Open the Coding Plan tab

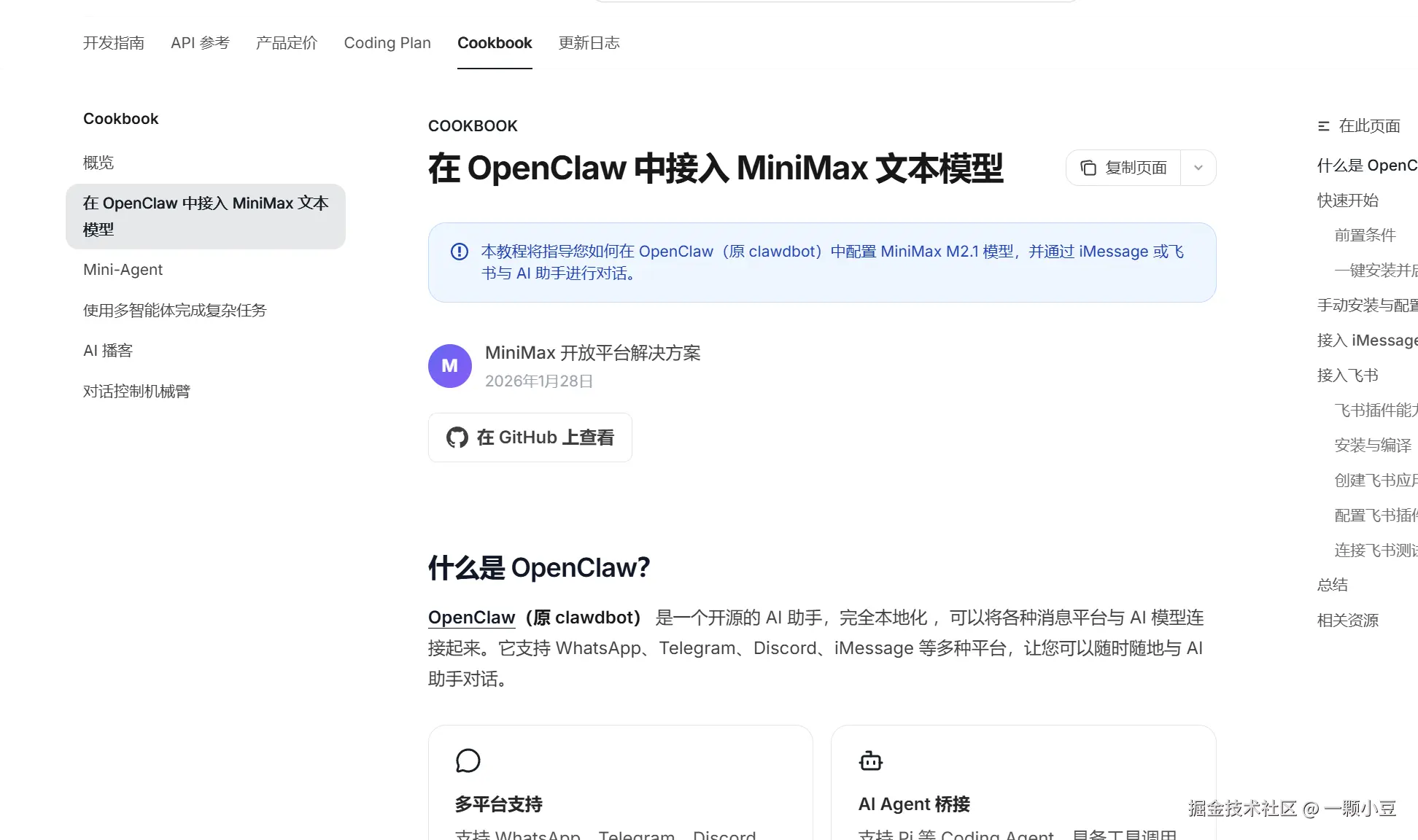(387, 43)
